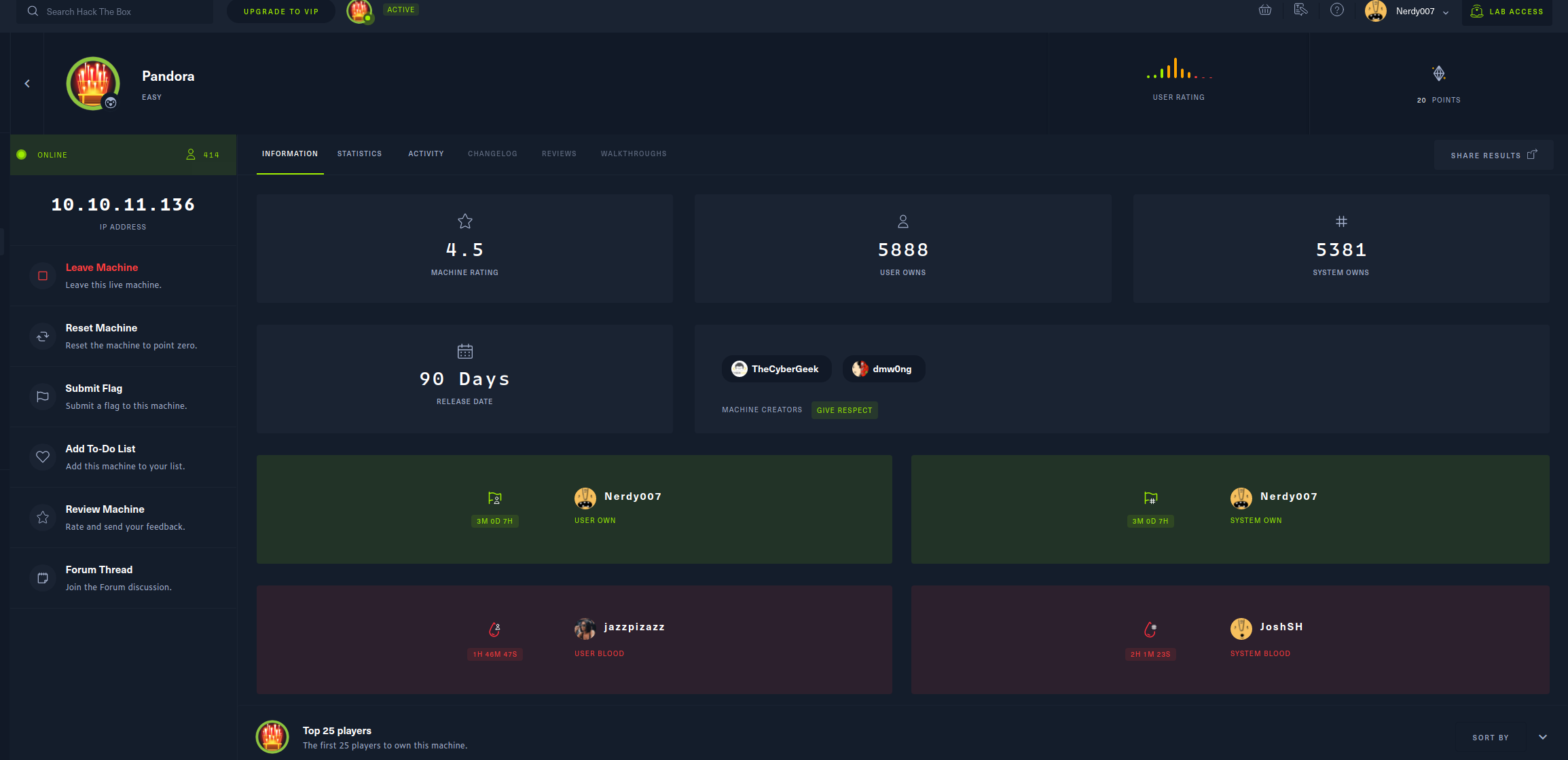Click the ACTIVE status badge
Viewport: 1568px width, 760px height.
[401, 10]
